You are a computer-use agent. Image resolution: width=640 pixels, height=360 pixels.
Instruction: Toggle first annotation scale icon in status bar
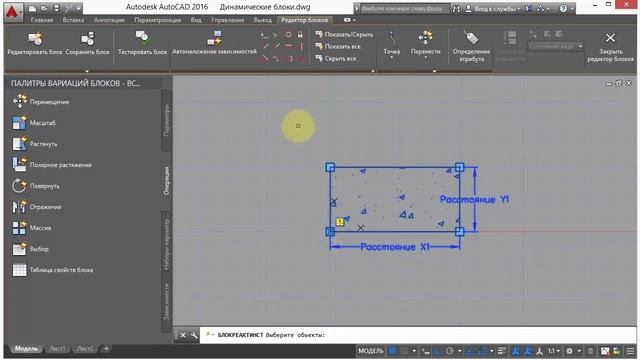point(516,351)
